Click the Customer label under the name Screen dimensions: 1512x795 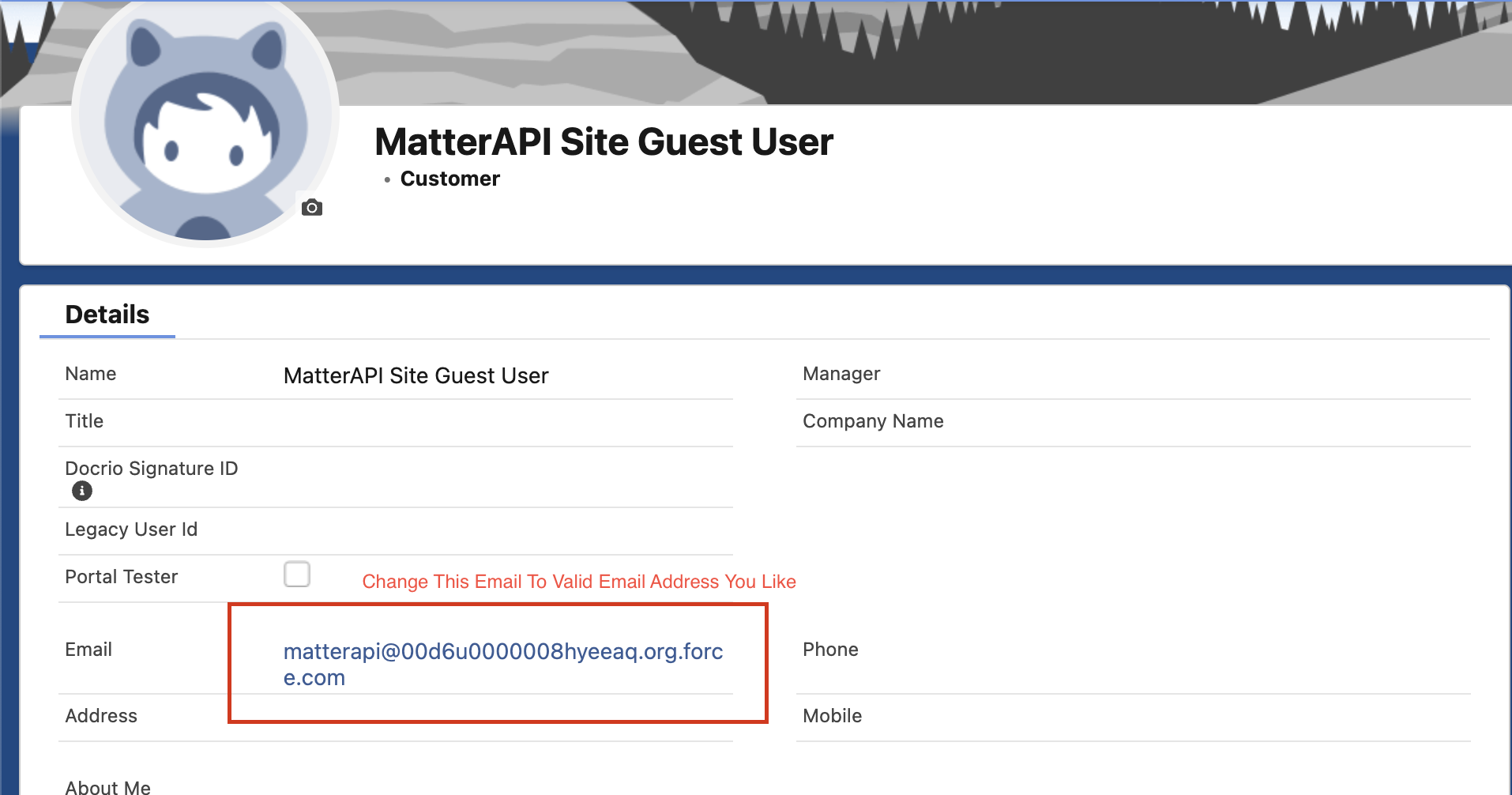pyautogui.click(x=450, y=179)
